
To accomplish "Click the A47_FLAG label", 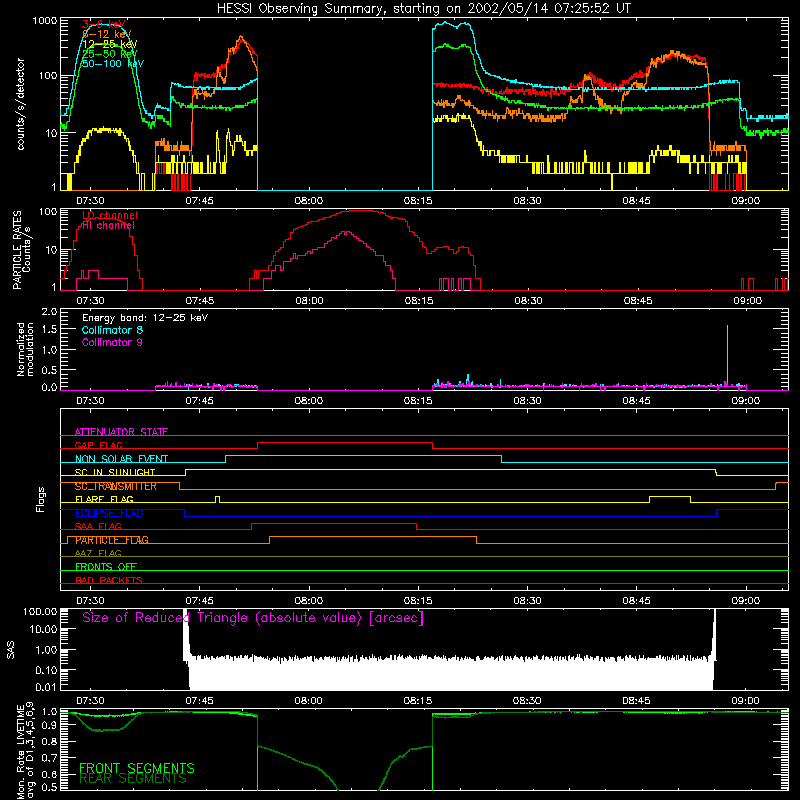I will coord(98,553).
